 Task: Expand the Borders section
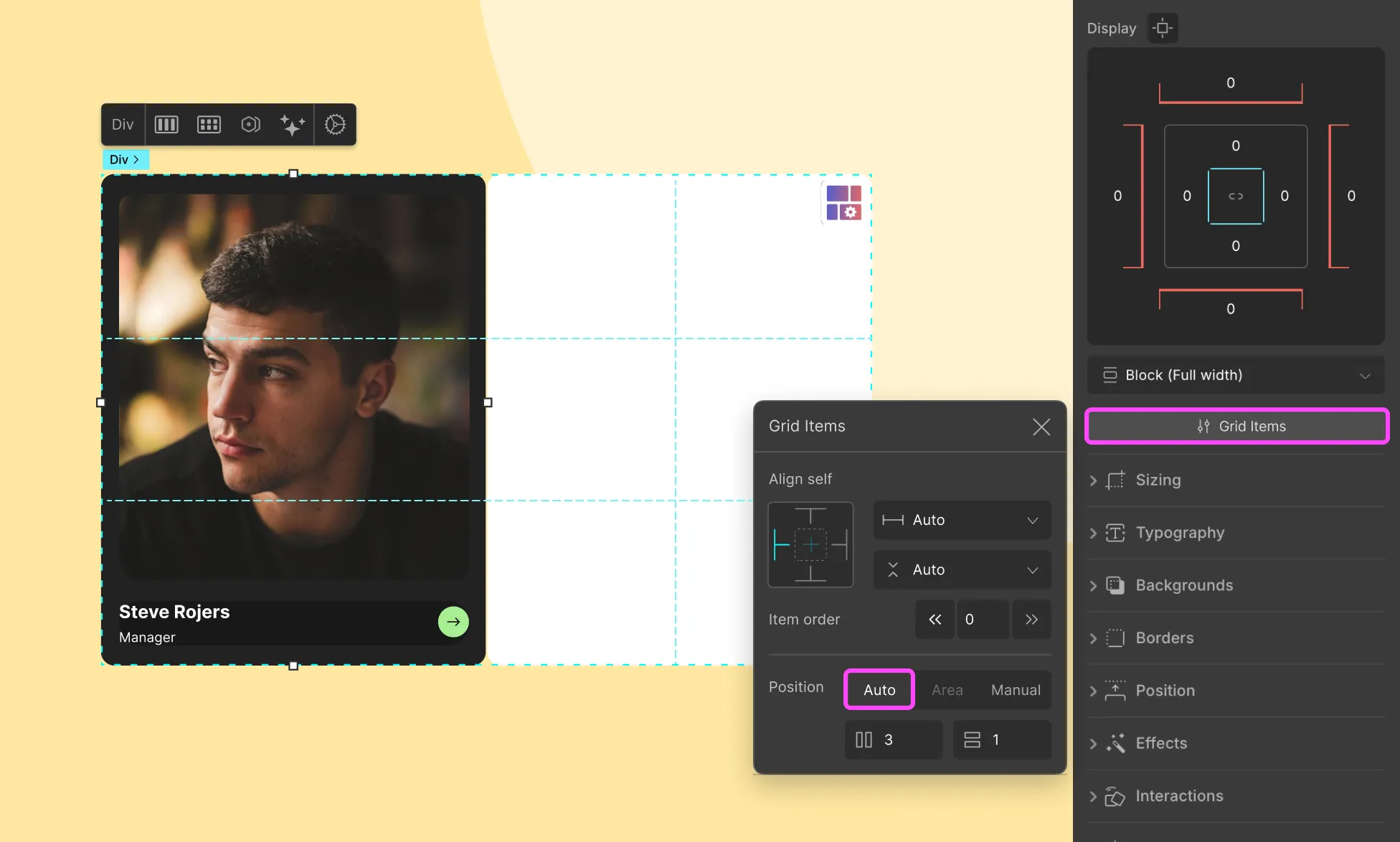coord(1236,638)
